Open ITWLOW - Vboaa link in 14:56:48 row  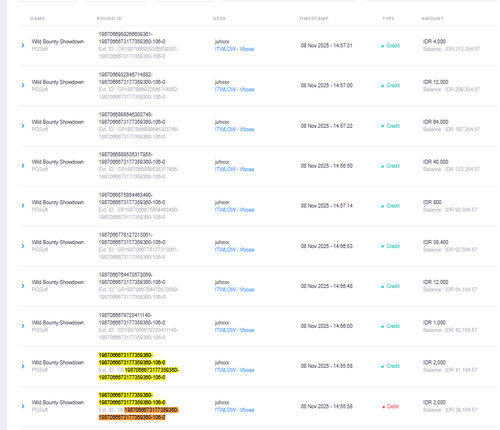tap(234, 290)
